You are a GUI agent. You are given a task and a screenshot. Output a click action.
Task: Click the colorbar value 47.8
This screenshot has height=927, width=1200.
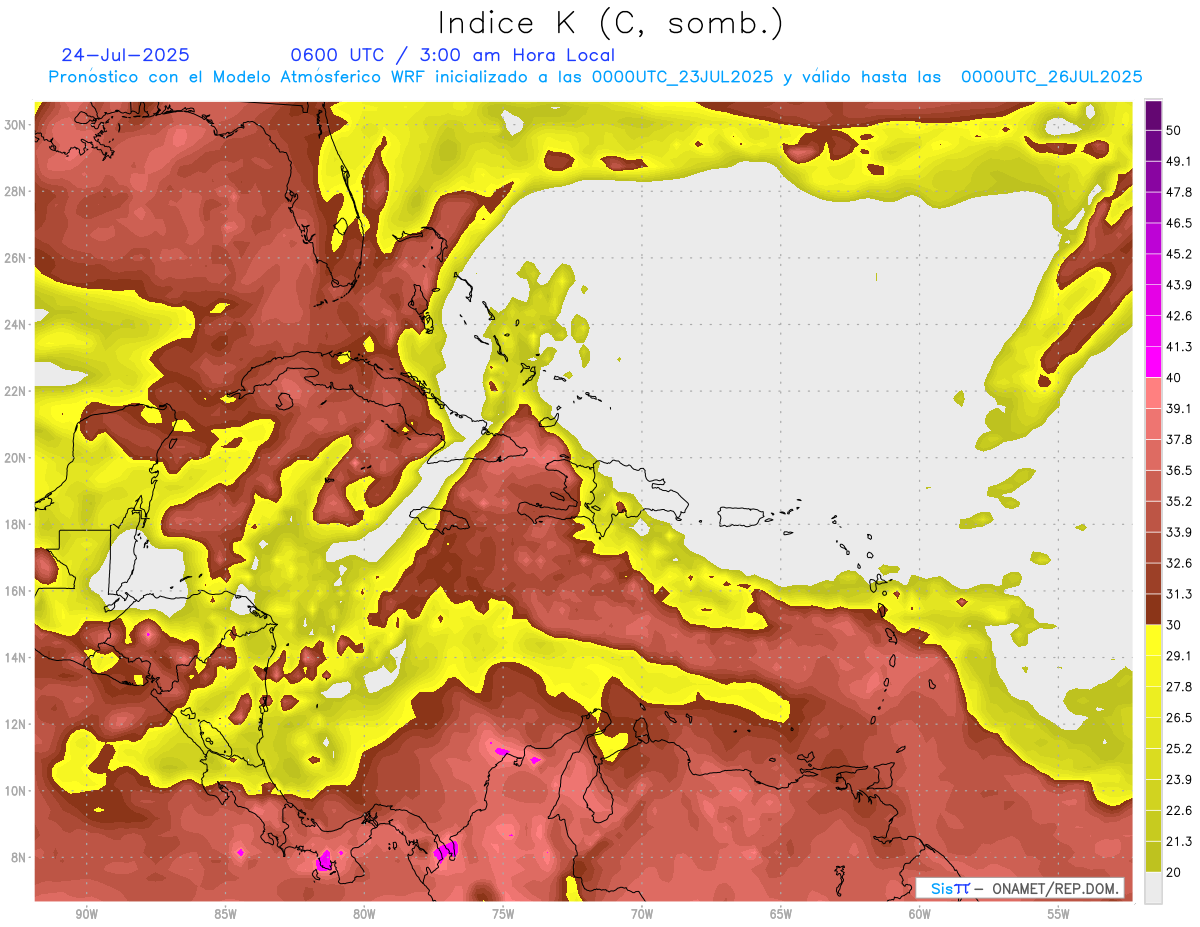1179,192
